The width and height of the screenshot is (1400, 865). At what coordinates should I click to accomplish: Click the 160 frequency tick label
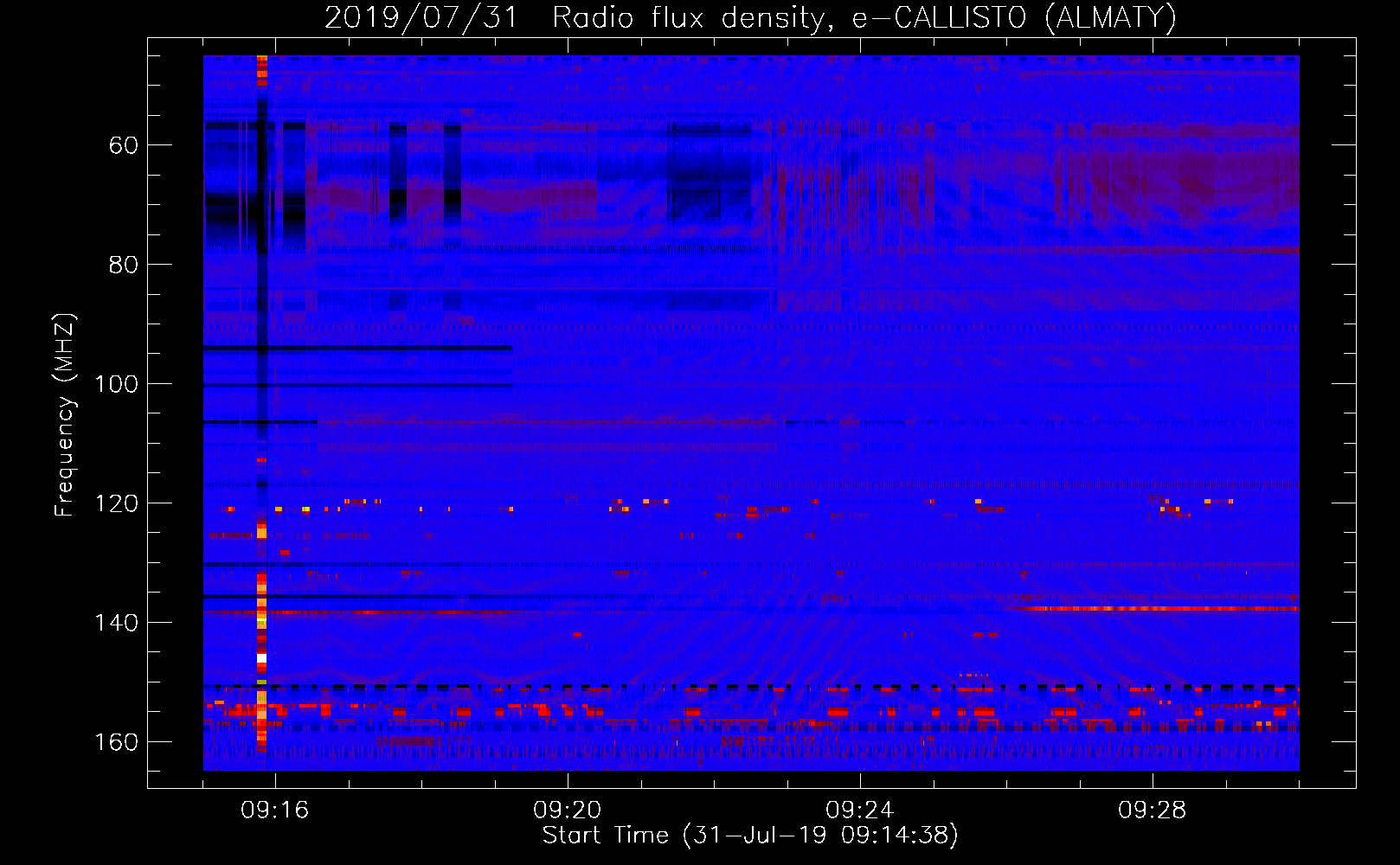(117, 742)
